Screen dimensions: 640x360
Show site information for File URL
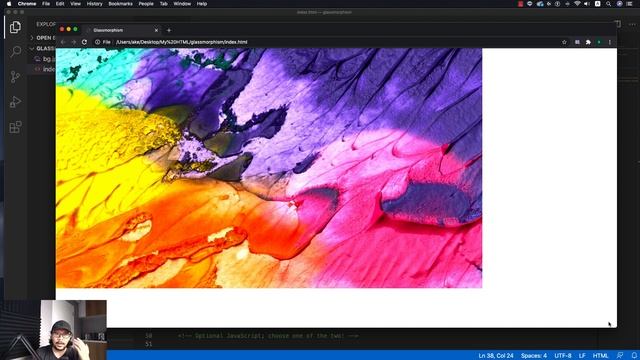tap(102, 42)
